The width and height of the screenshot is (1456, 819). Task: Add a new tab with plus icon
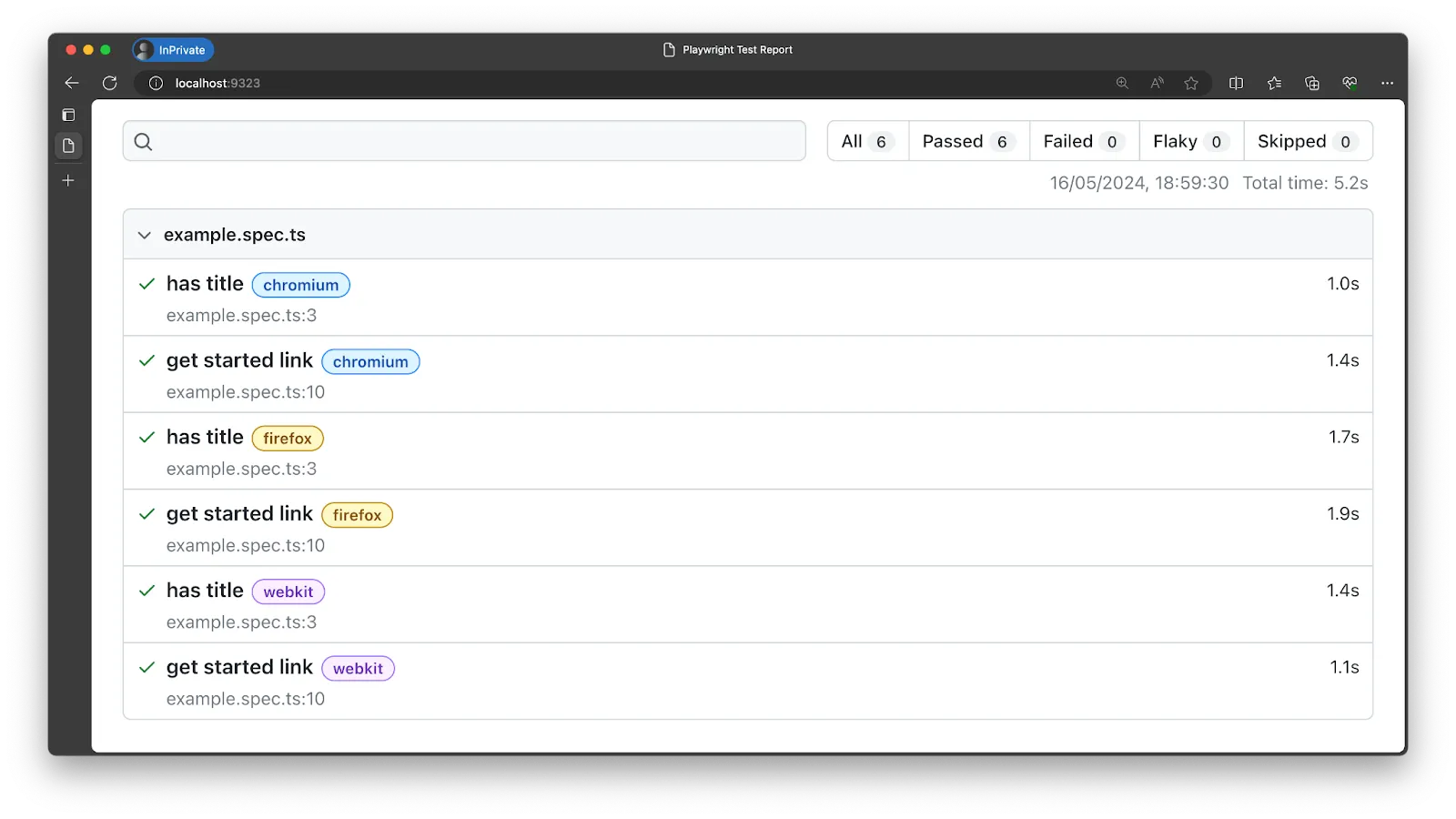[68, 180]
